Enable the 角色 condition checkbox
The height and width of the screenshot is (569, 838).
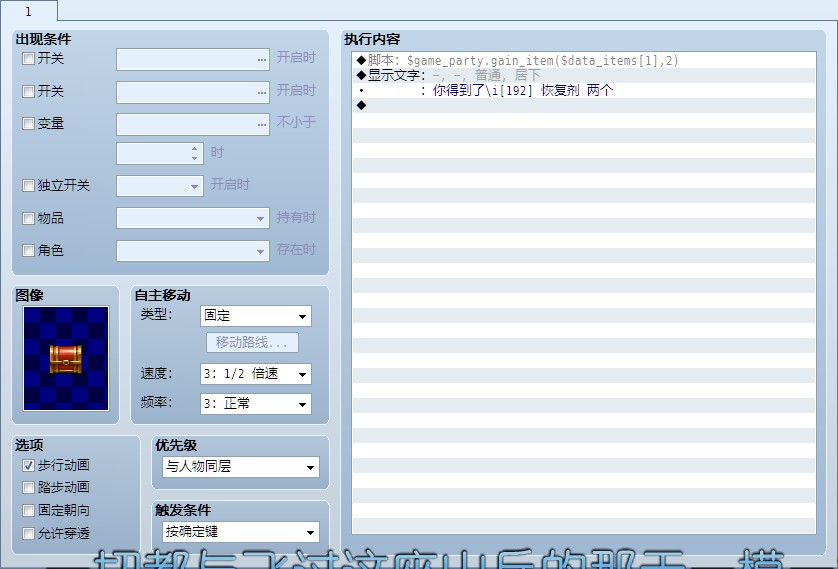28,251
